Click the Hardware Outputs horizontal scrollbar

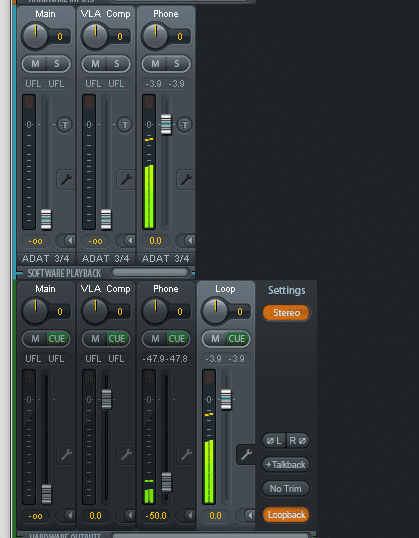tap(210, 535)
